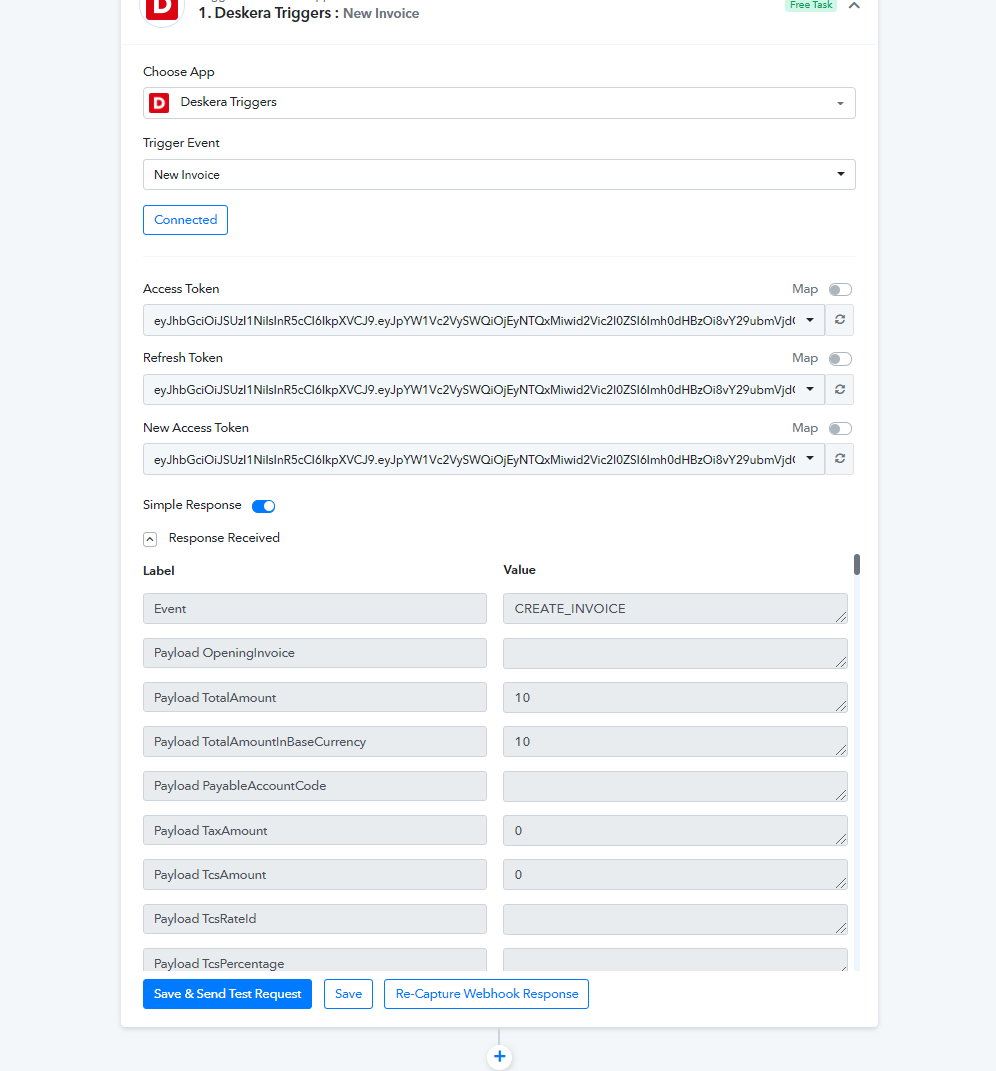This screenshot has height=1071, width=996.
Task: Click the CREATE_INVOICE value field
Action: coord(675,609)
